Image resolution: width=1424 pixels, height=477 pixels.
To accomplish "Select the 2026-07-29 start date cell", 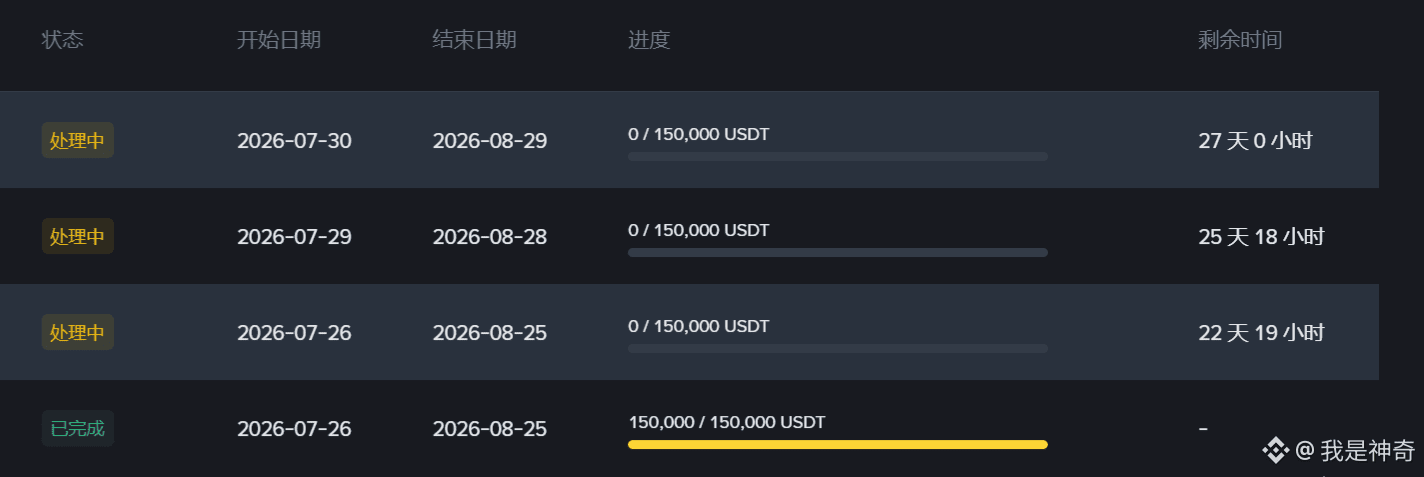I will pos(294,237).
